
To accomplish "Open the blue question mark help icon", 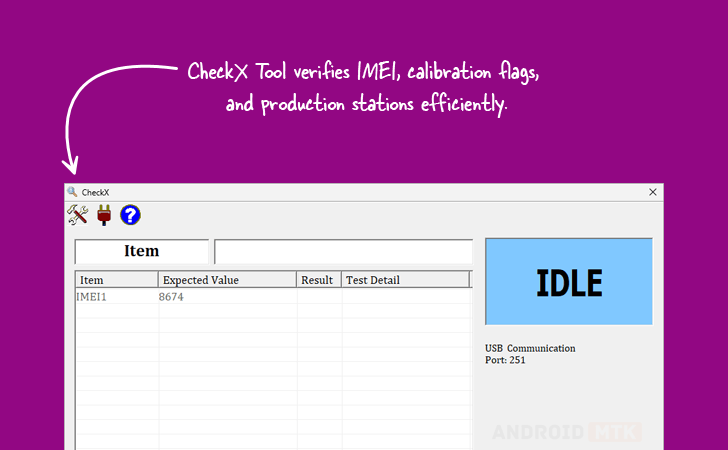I will point(130,215).
